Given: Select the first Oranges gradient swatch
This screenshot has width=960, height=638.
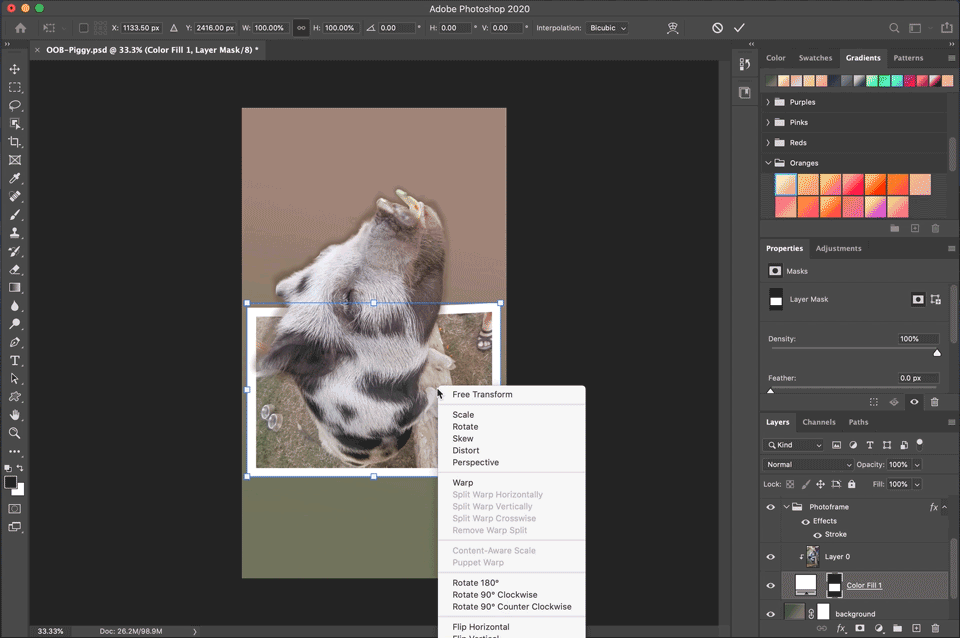Looking at the screenshot, I should click(x=786, y=184).
